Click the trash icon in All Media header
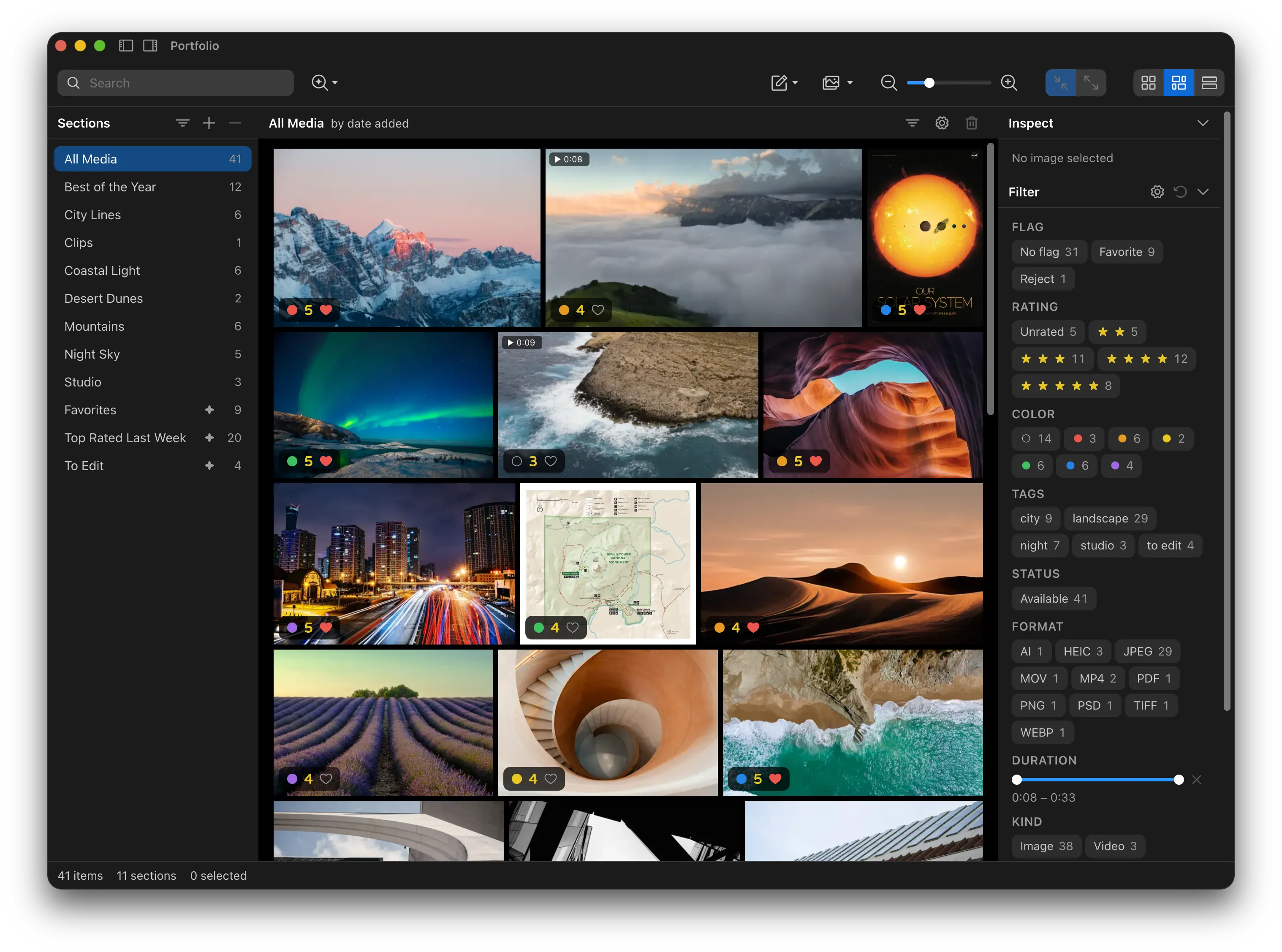The image size is (1282, 952). click(x=972, y=123)
